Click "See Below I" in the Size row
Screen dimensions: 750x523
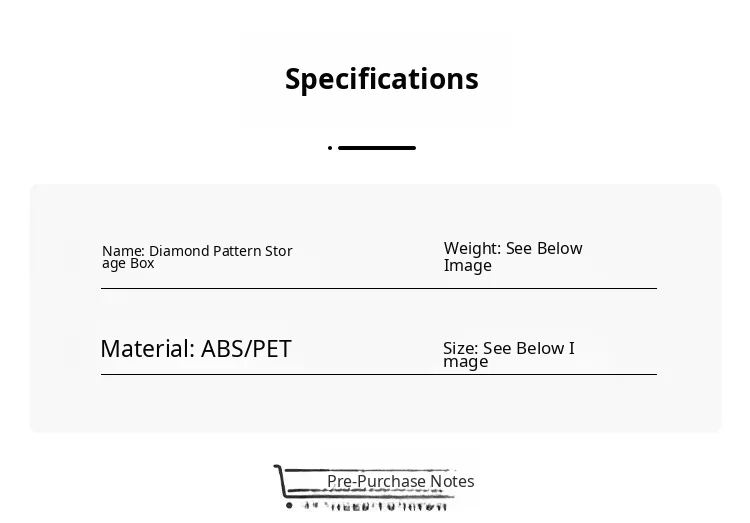click(529, 348)
